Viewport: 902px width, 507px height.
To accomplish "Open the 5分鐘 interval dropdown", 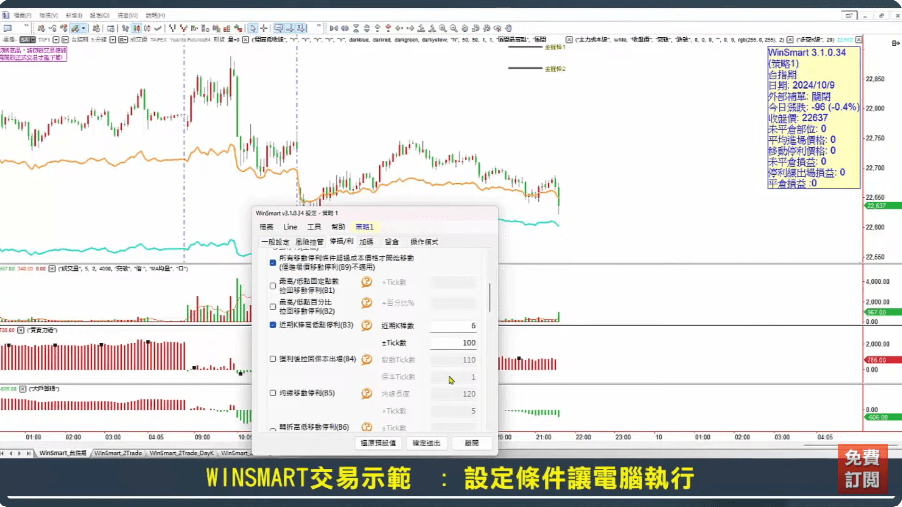I will pyautogui.click(x=113, y=40).
